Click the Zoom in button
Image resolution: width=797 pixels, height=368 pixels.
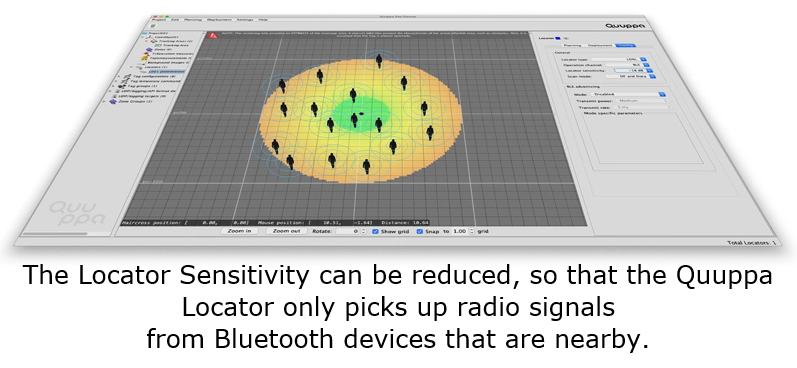pyautogui.click(x=239, y=231)
